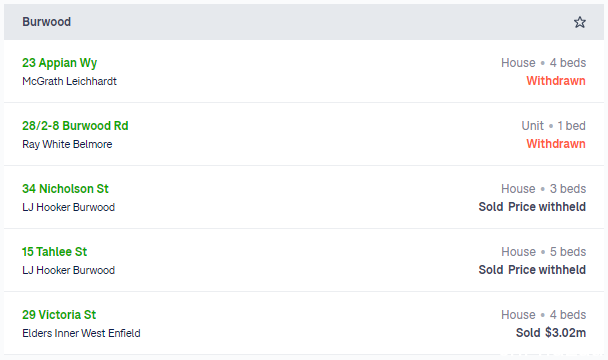This screenshot has height=360, width=608.
Task: Click House 4 beds detail for Appian Wy
Action: [x=543, y=63]
